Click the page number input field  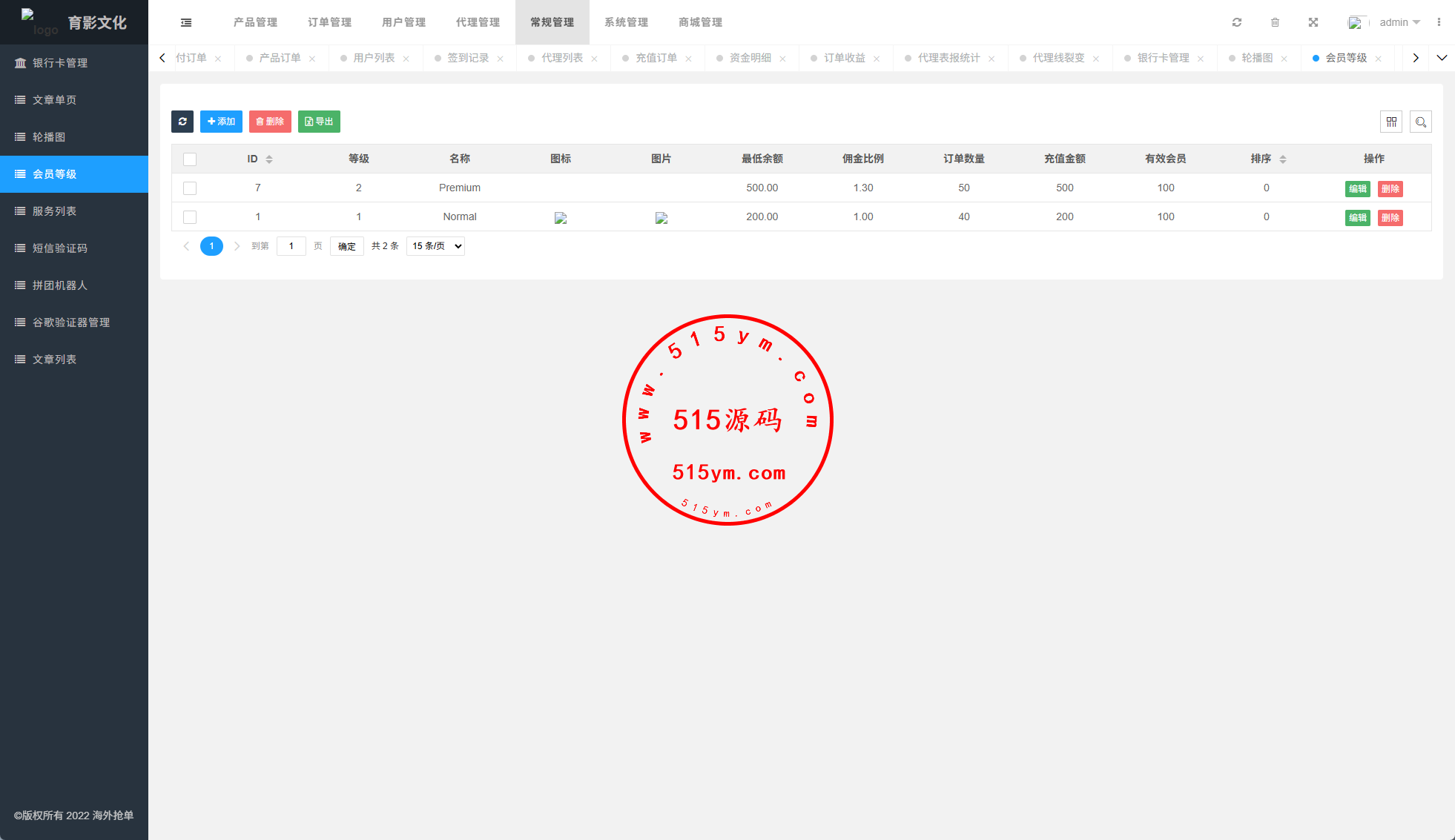click(291, 246)
